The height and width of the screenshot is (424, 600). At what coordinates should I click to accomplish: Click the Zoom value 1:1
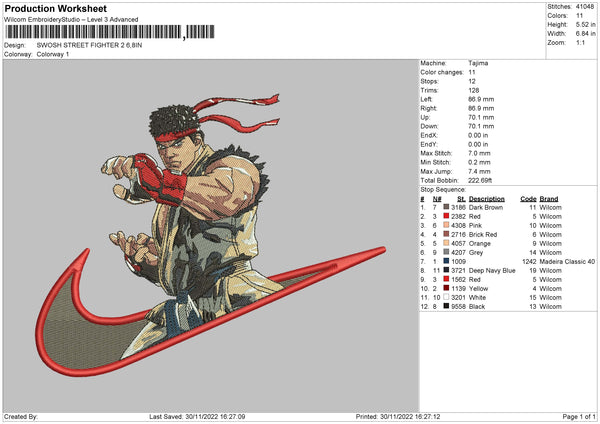point(580,42)
